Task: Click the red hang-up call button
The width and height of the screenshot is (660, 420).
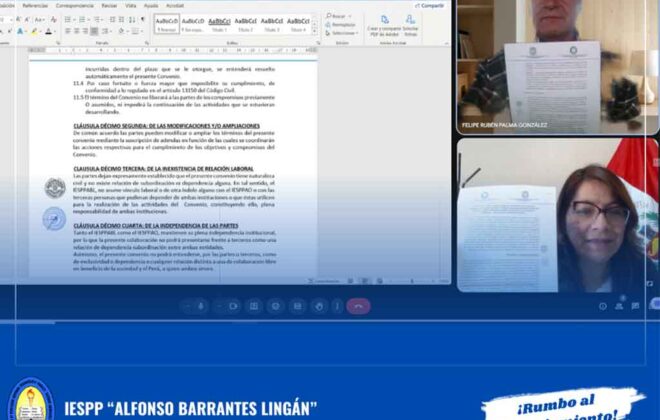Action: pyautogui.click(x=358, y=306)
